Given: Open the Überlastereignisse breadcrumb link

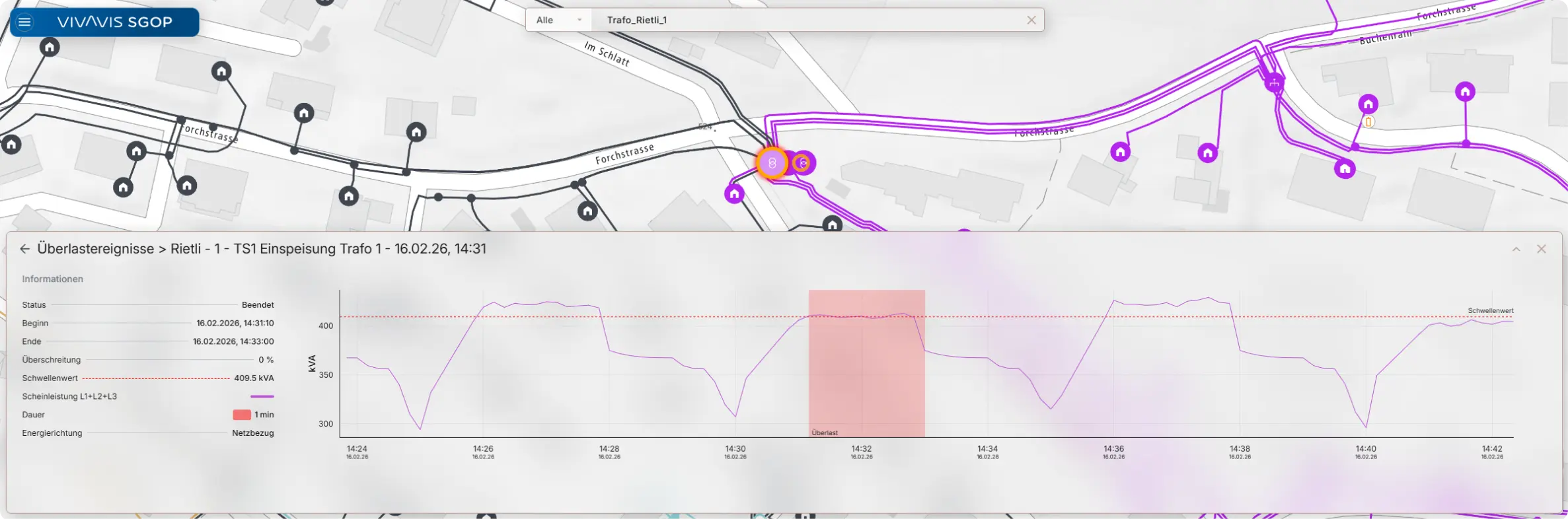Looking at the screenshot, I should 96,249.
